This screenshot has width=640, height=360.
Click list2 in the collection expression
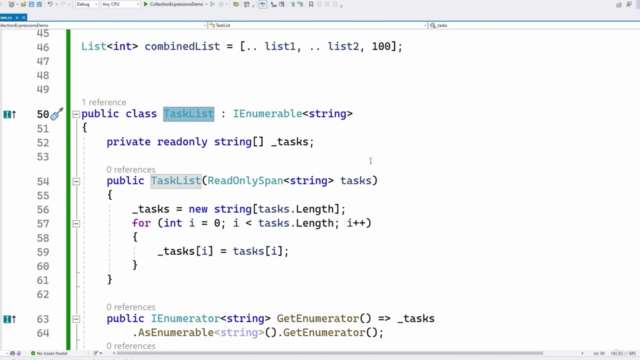coord(343,47)
